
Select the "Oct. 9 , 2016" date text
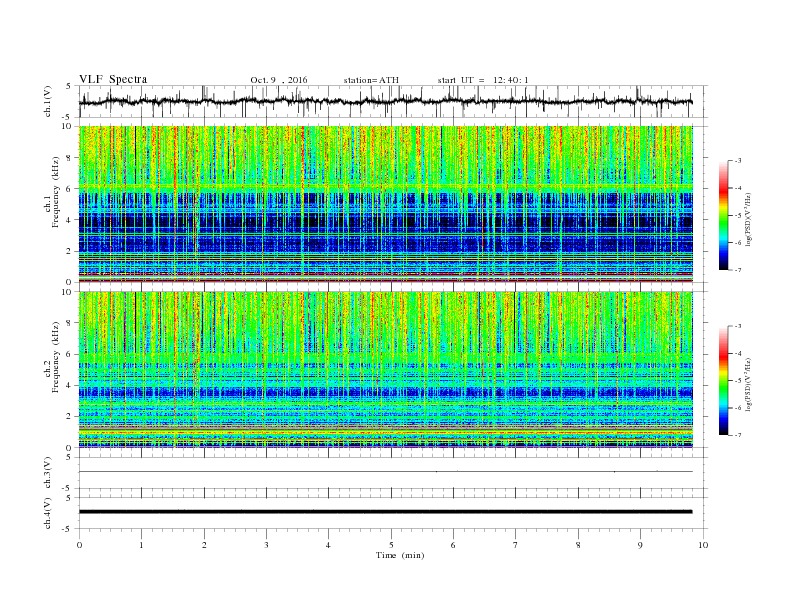[x=279, y=80]
